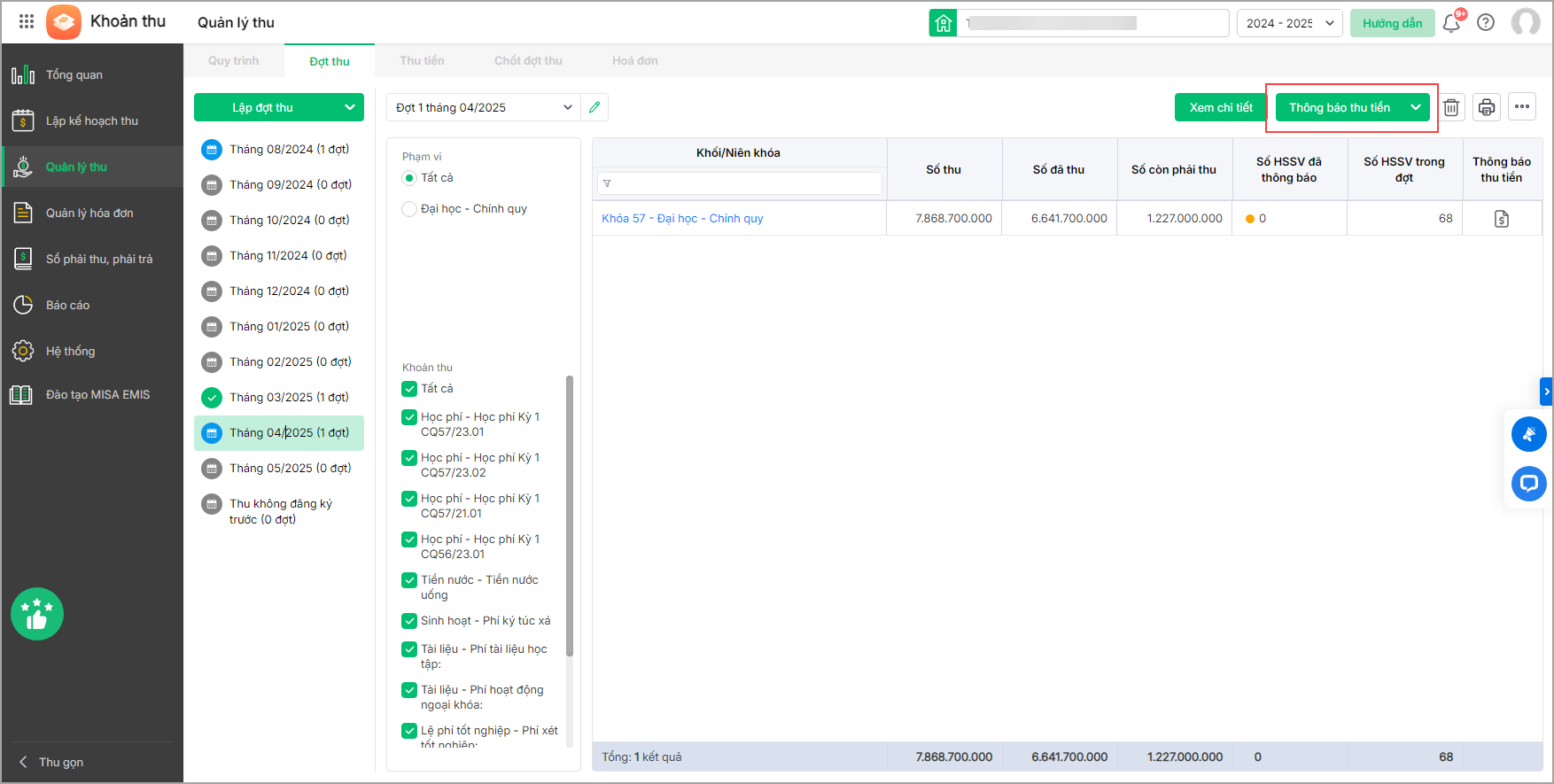The height and width of the screenshot is (784, 1554).
Task: Open the notification bell
Action: [x=1451, y=23]
